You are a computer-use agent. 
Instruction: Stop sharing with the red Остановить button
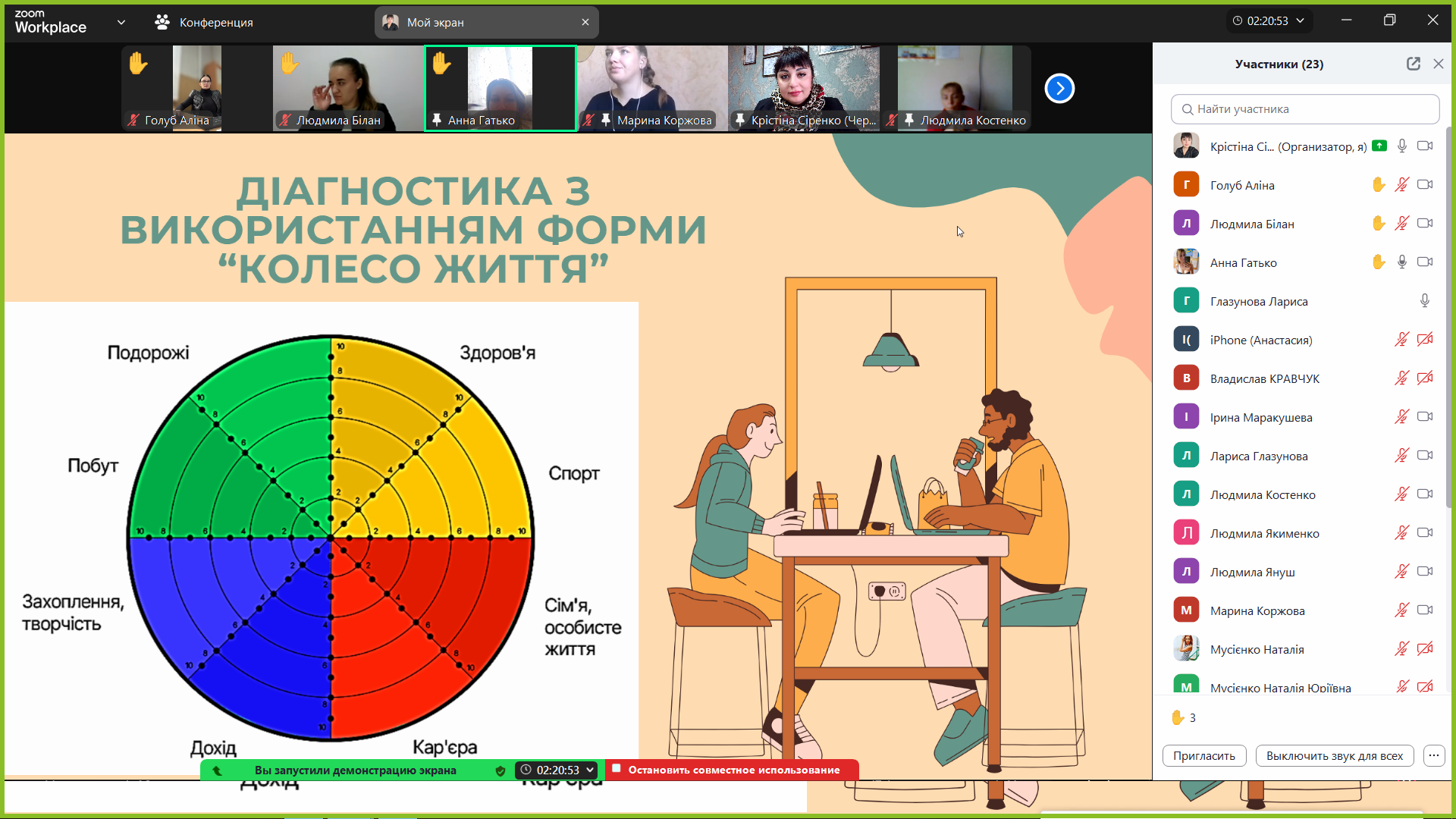733,770
